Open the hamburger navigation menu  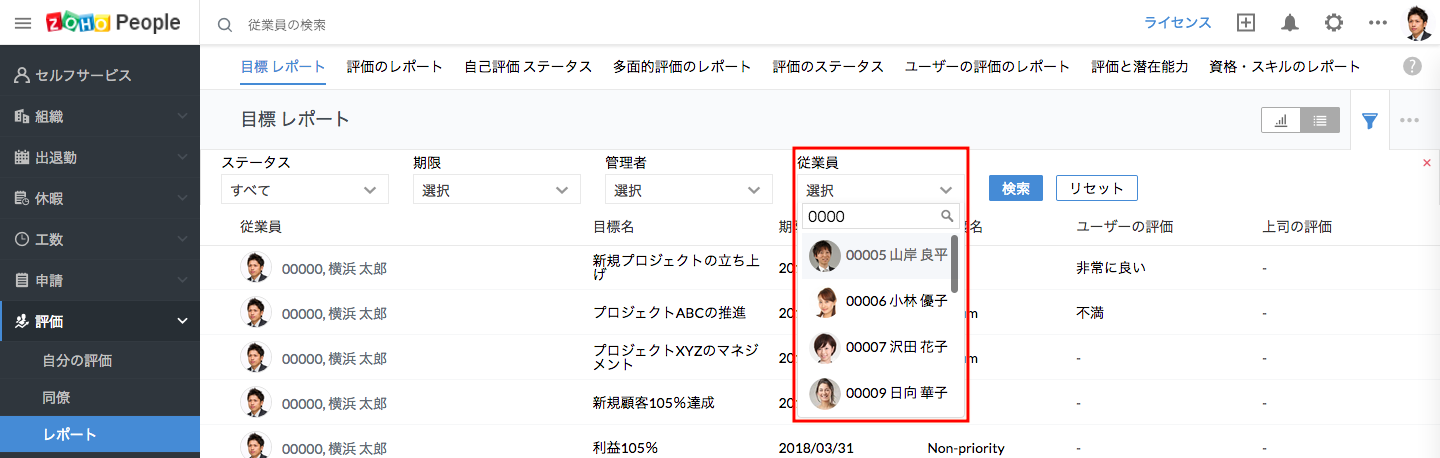click(22, 23)
